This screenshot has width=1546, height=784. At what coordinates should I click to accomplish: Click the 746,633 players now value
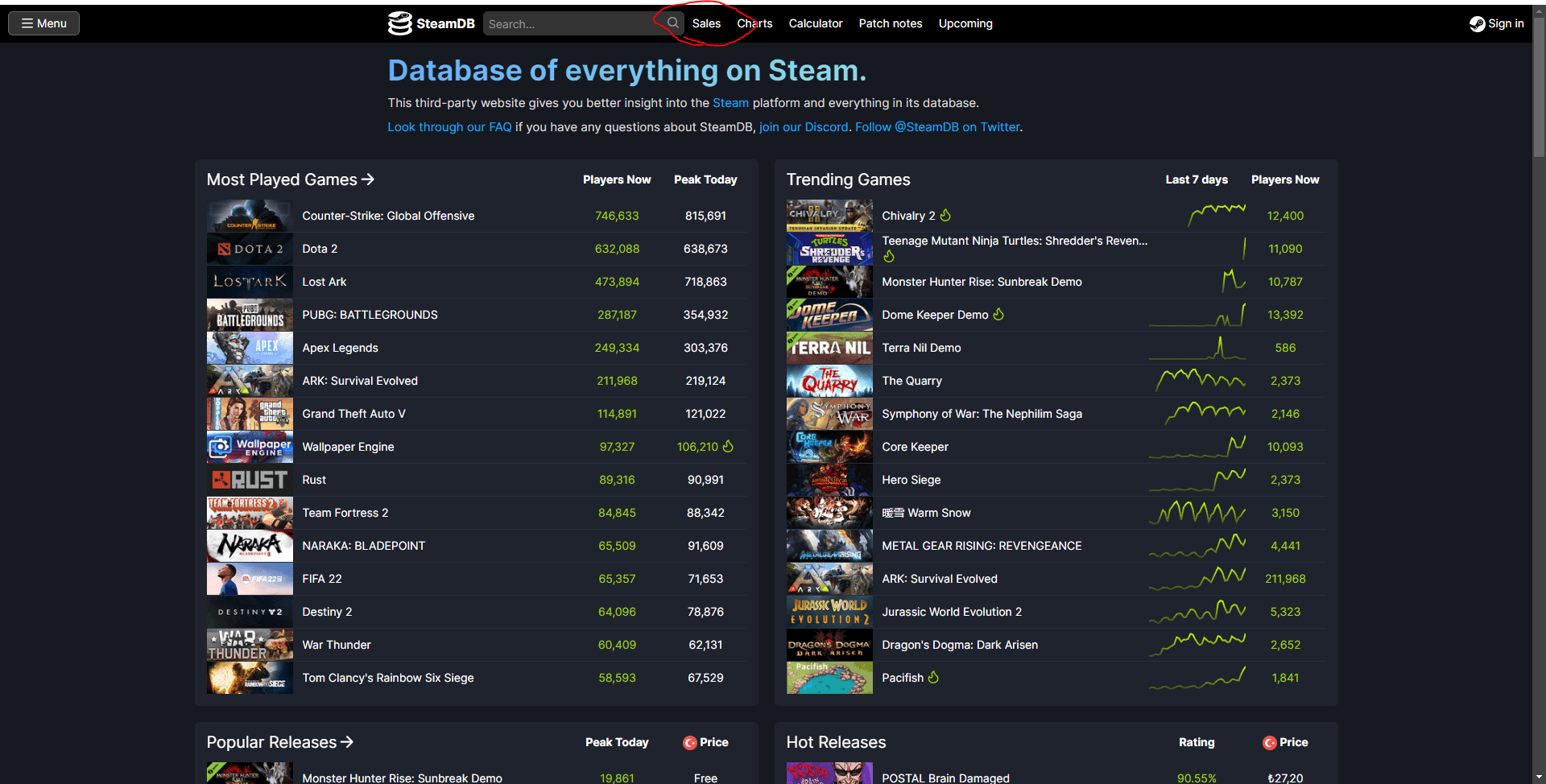pyautogui.click(x=617, y=216)
